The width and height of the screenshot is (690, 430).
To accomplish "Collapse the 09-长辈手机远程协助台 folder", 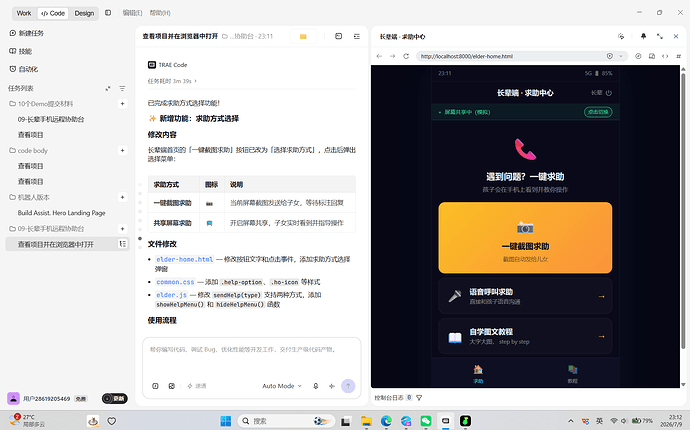I will pos(46,228).
